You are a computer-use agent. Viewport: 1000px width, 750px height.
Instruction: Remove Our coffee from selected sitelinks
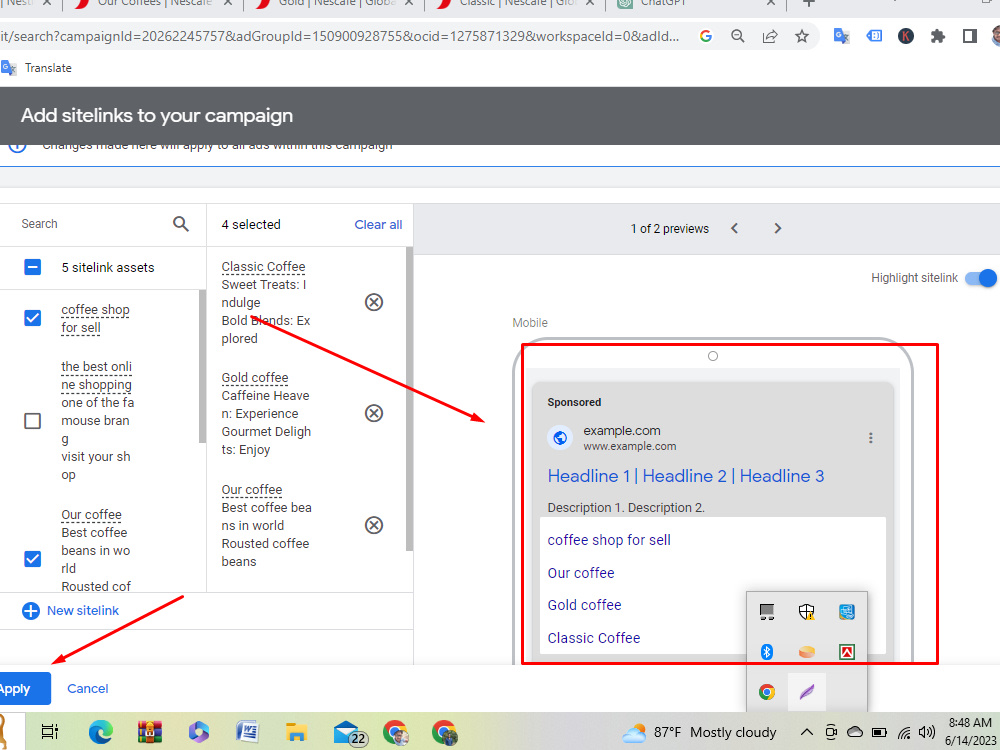pos(374,525)
